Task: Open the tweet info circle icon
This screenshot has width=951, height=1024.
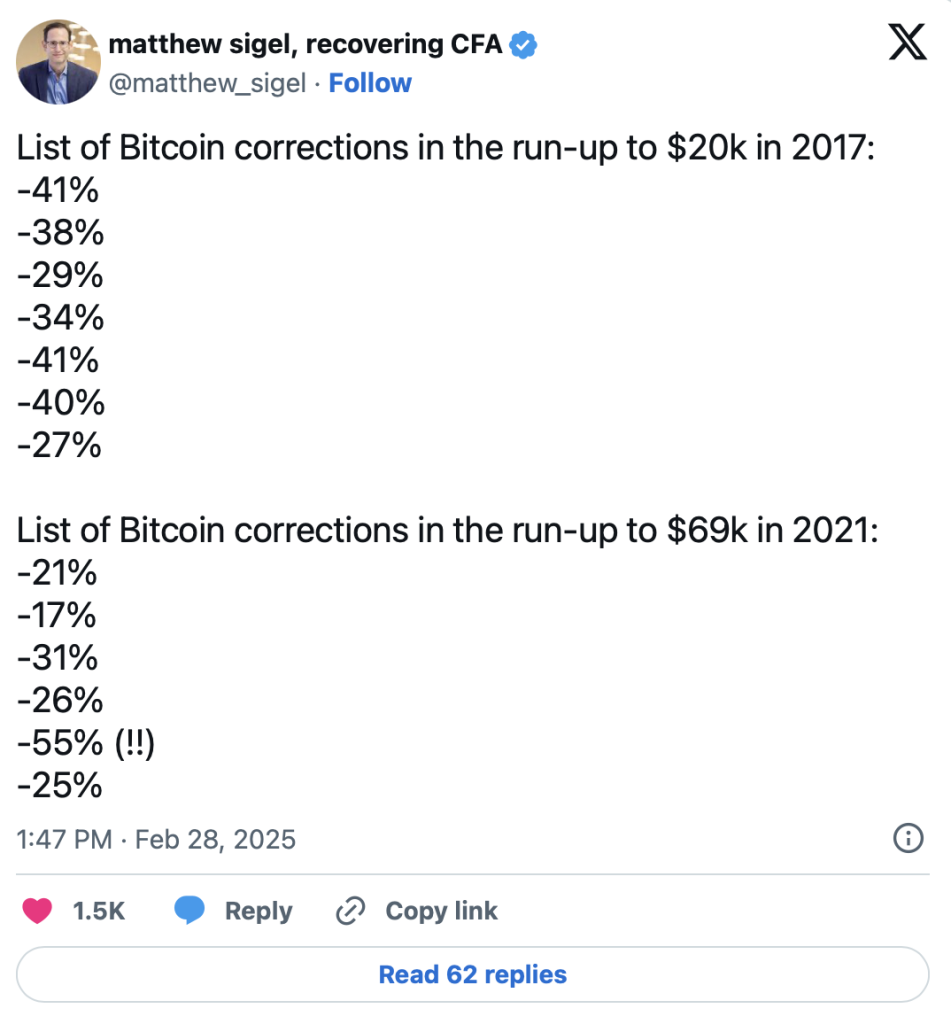Action: [x=906, y=838]
